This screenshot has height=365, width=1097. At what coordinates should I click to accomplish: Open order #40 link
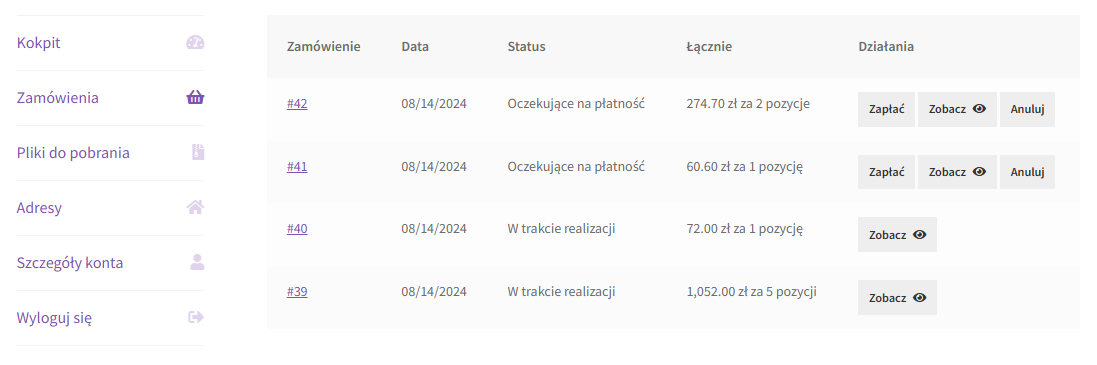coord(297,229)
